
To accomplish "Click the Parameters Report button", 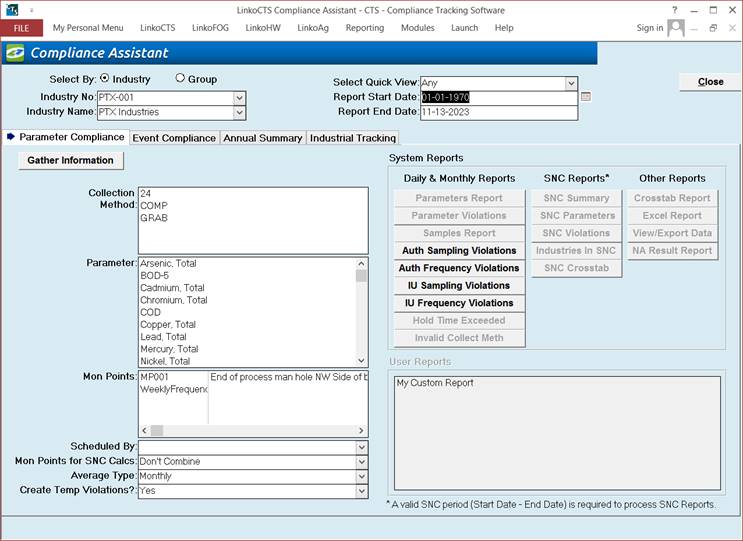I will tap(459, 198).
